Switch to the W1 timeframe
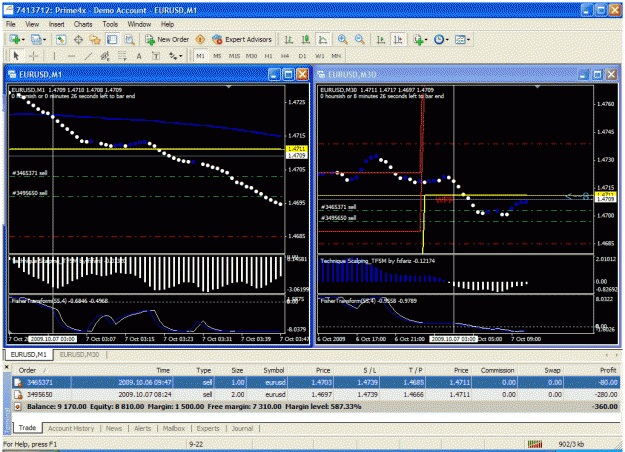 [320, 56]
